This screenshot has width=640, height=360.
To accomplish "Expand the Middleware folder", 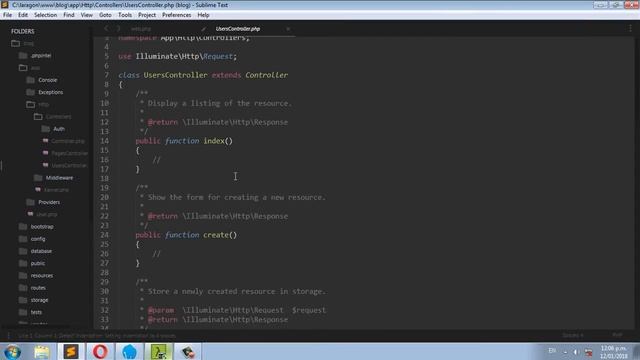I will 38,178.
